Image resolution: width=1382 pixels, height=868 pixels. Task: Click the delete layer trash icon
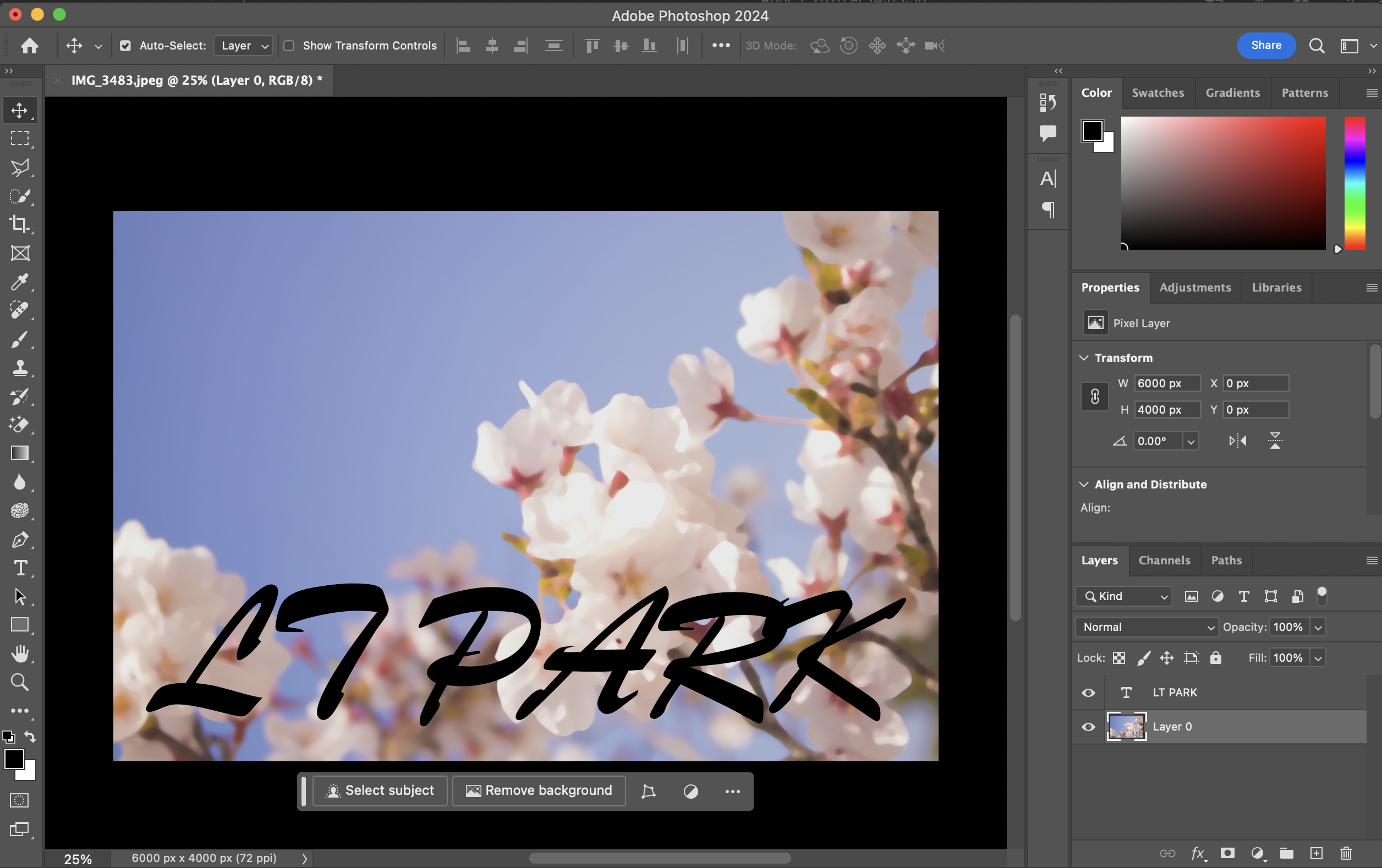1346,853
